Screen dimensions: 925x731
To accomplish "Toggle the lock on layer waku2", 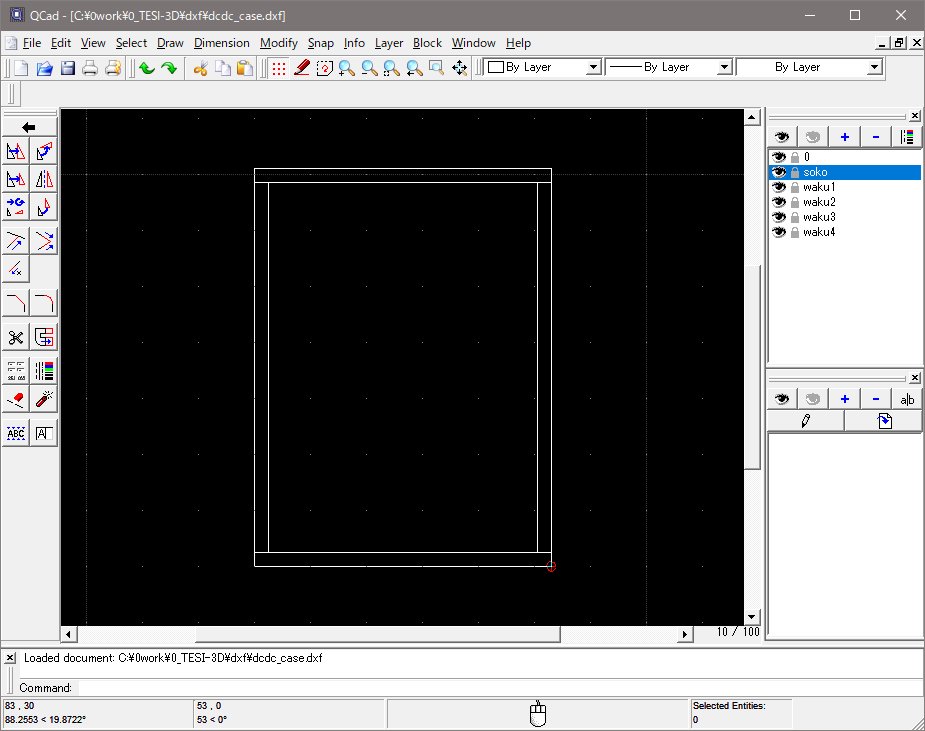I will pos(794,202).
